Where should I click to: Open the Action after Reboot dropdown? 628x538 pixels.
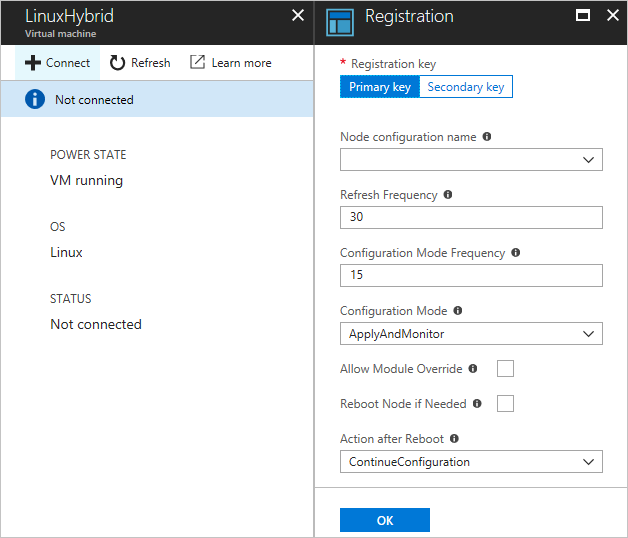point(471,461)
